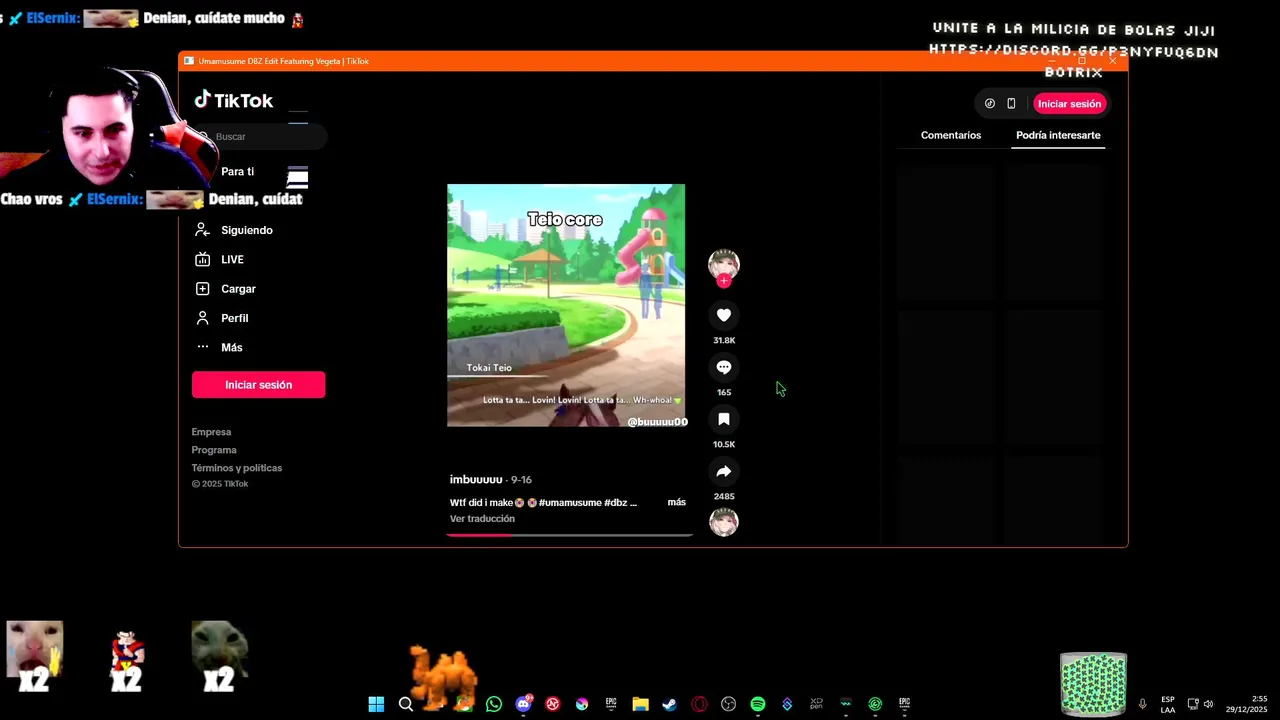Open Windows taskbar search
Viewport: 1280px width, 720px height.
coord(406,704)
